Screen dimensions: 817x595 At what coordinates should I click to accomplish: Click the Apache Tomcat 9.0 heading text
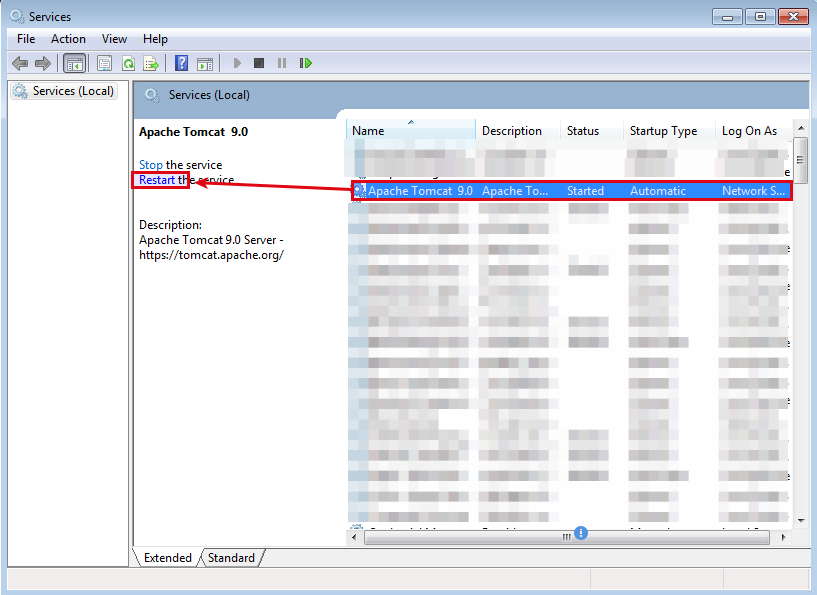coord(193,132)
